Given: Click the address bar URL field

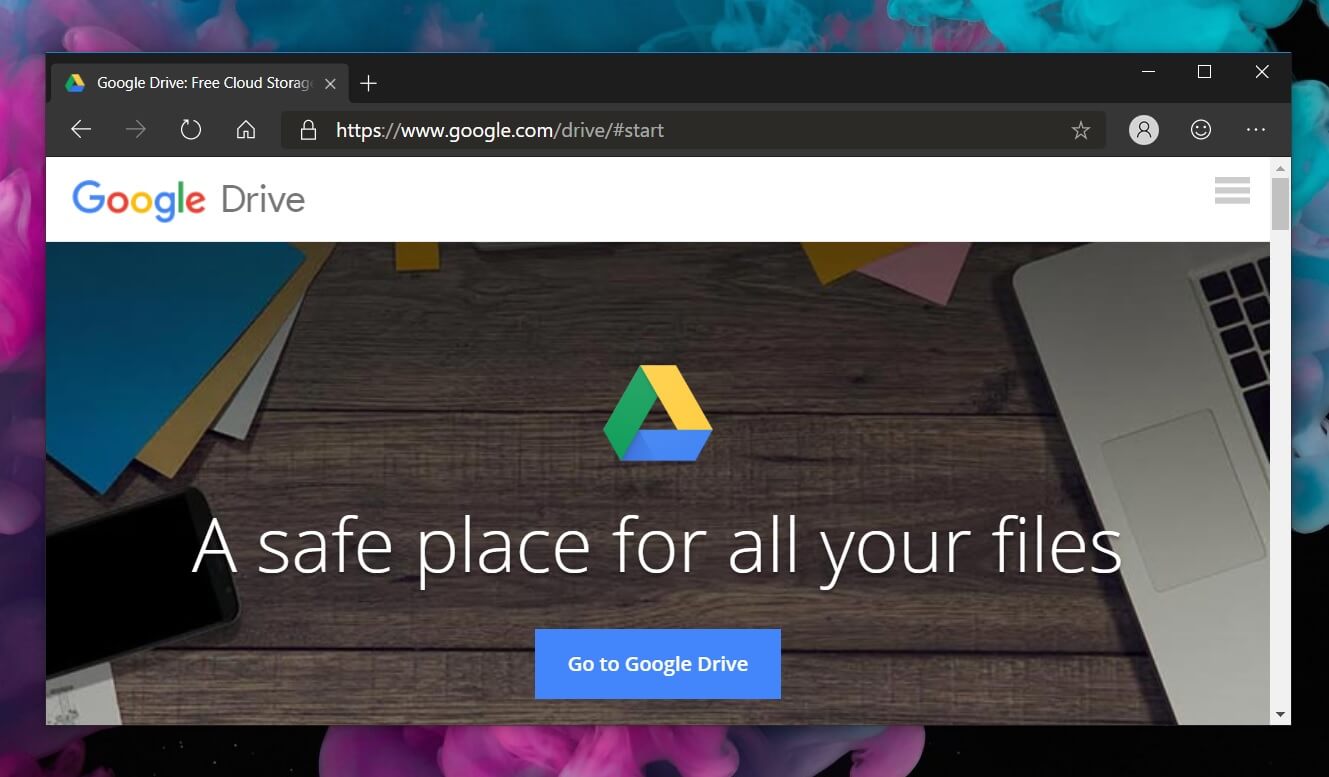Looking at the screenshot, I should tap(693, 130).
